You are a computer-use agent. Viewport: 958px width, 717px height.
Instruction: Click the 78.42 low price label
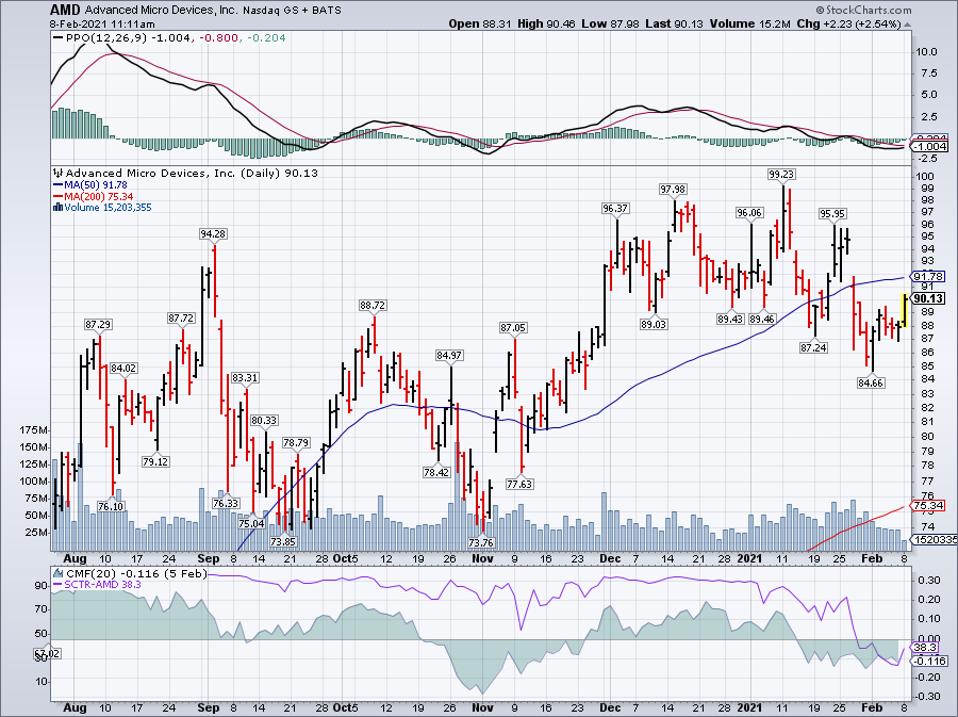pyautogui.click(x=436, y=472)
